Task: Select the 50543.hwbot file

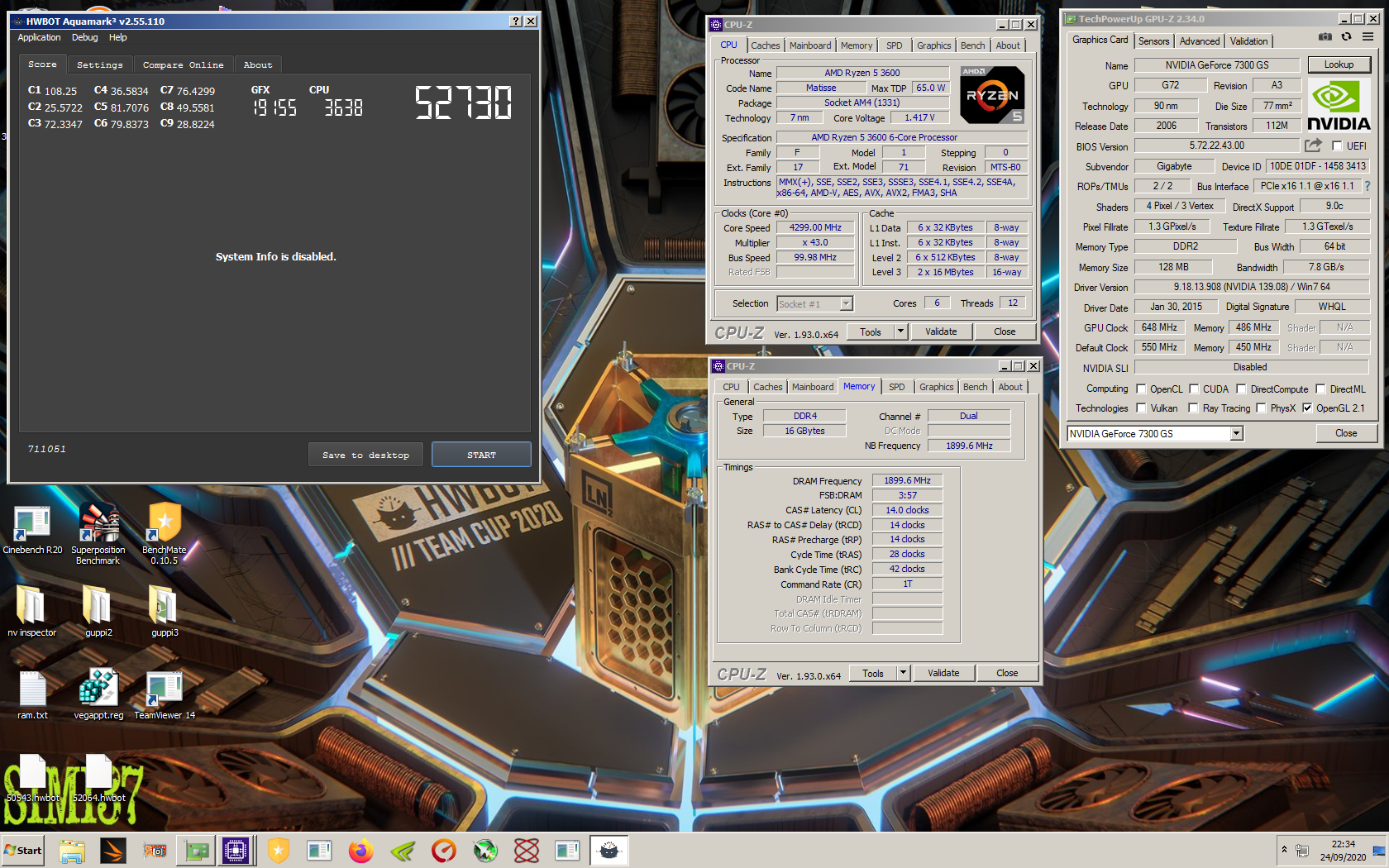Action: click(x=32, y=778)
